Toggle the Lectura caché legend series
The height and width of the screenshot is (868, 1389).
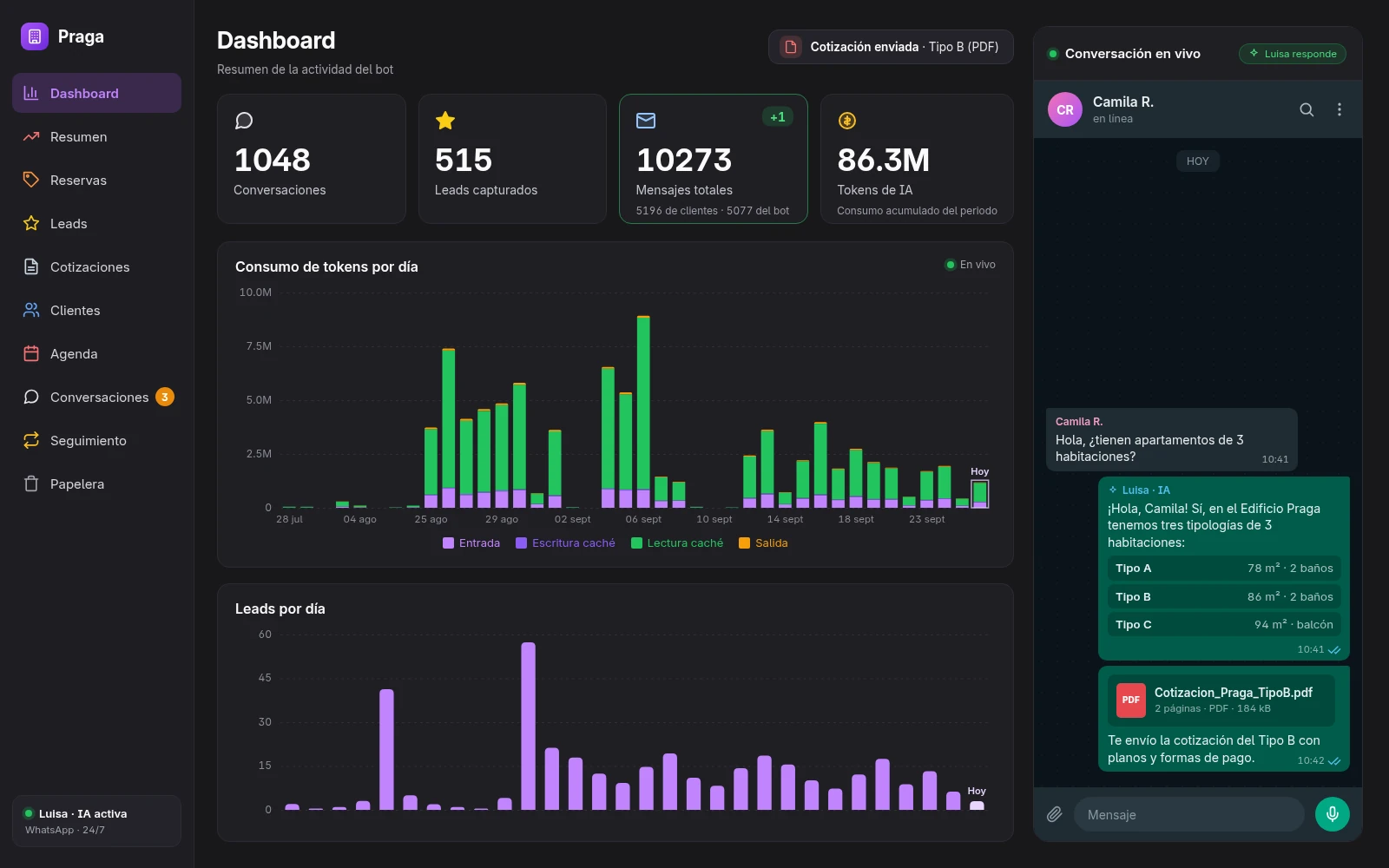[677, 543]
